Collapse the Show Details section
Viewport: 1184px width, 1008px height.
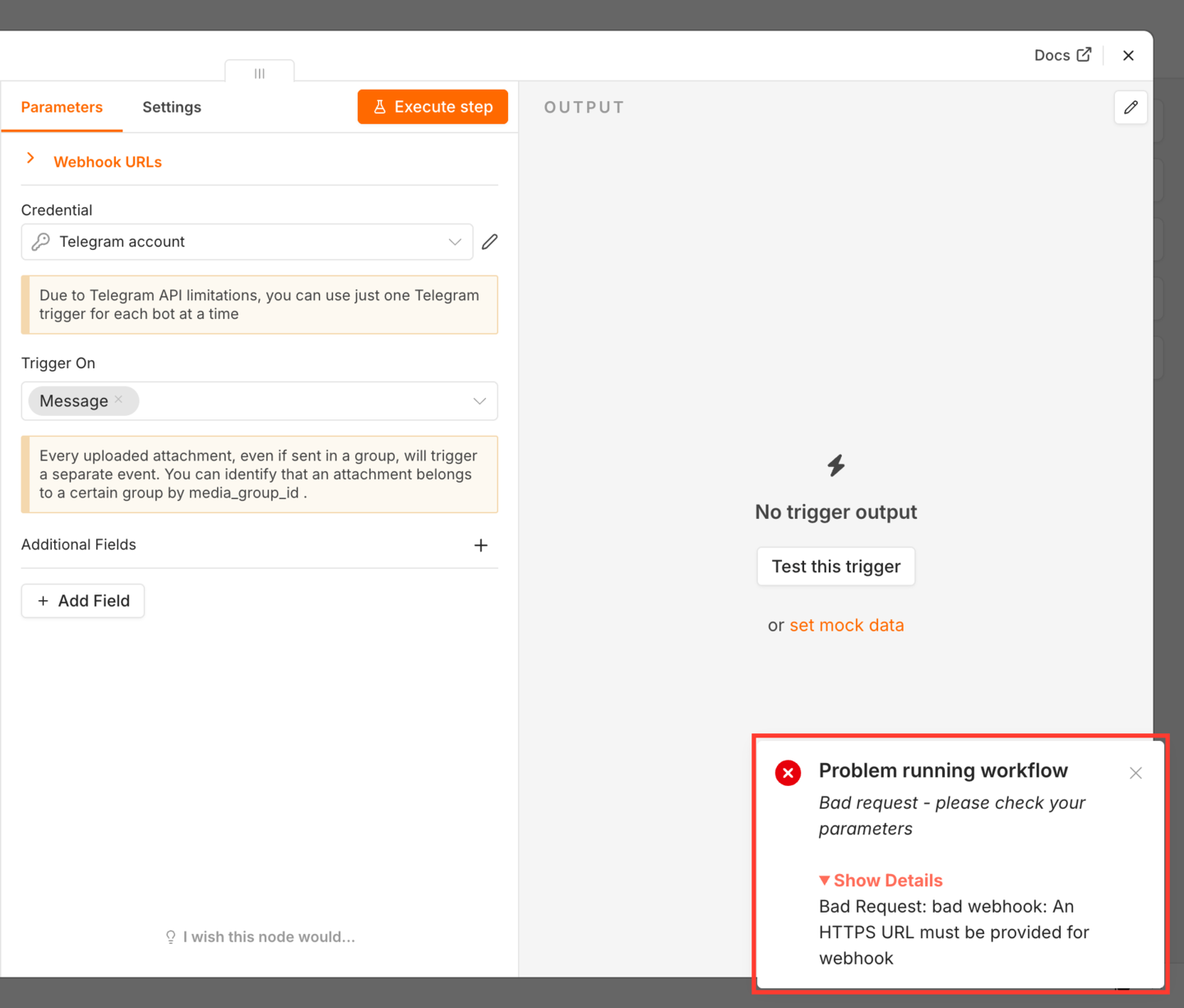(x=881, y=881)
